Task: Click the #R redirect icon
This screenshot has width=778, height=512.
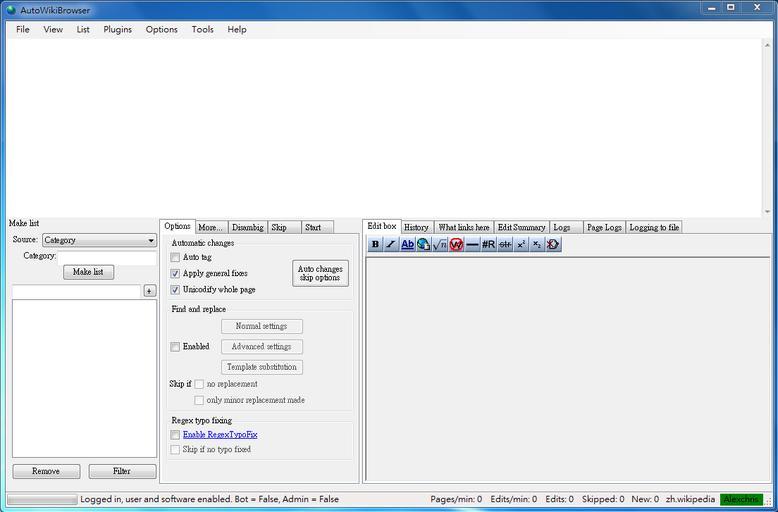Action: (x=488, y=244)
